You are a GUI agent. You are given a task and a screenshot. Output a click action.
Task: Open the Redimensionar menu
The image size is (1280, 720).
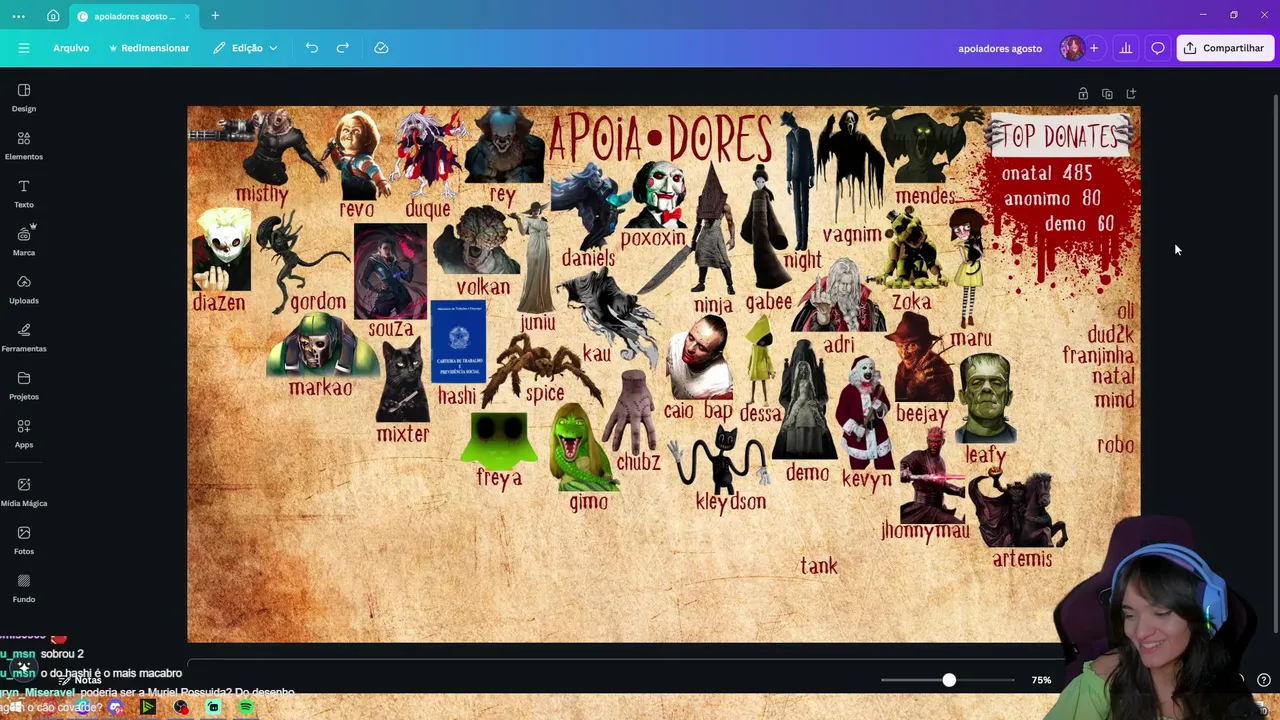(x=149, y=48)
